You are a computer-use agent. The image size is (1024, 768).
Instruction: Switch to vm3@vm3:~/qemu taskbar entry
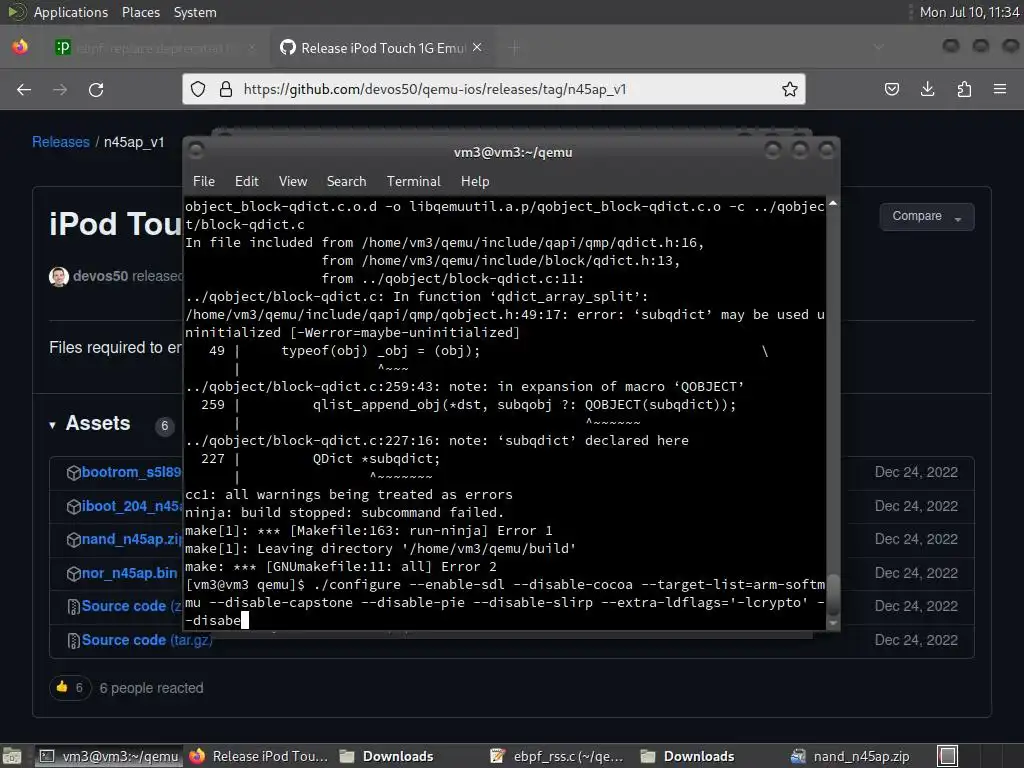click(108, 756)
